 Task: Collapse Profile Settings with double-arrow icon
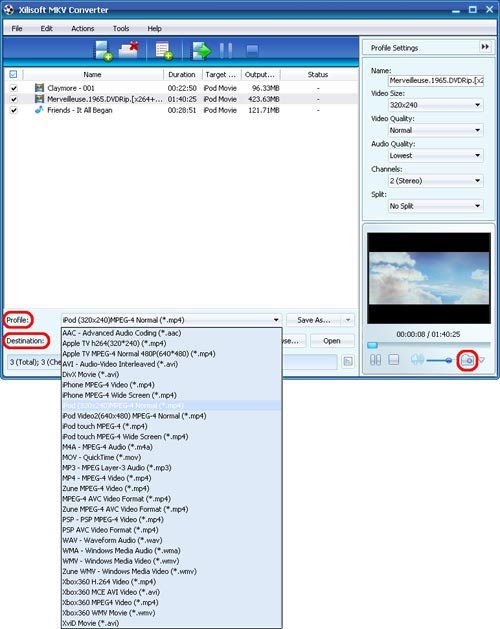pos(485,47)
